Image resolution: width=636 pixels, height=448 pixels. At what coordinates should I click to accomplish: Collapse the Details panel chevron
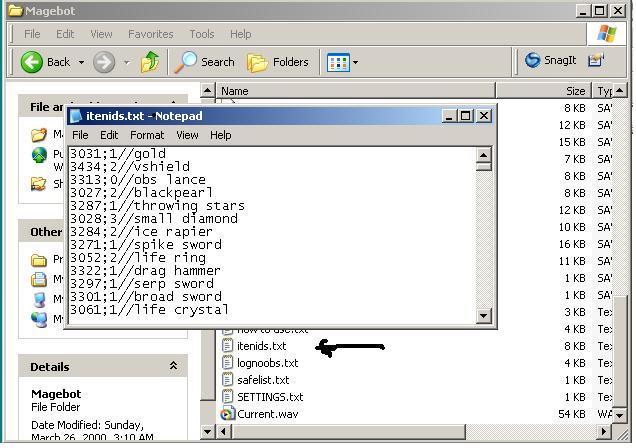coord(173,366)
